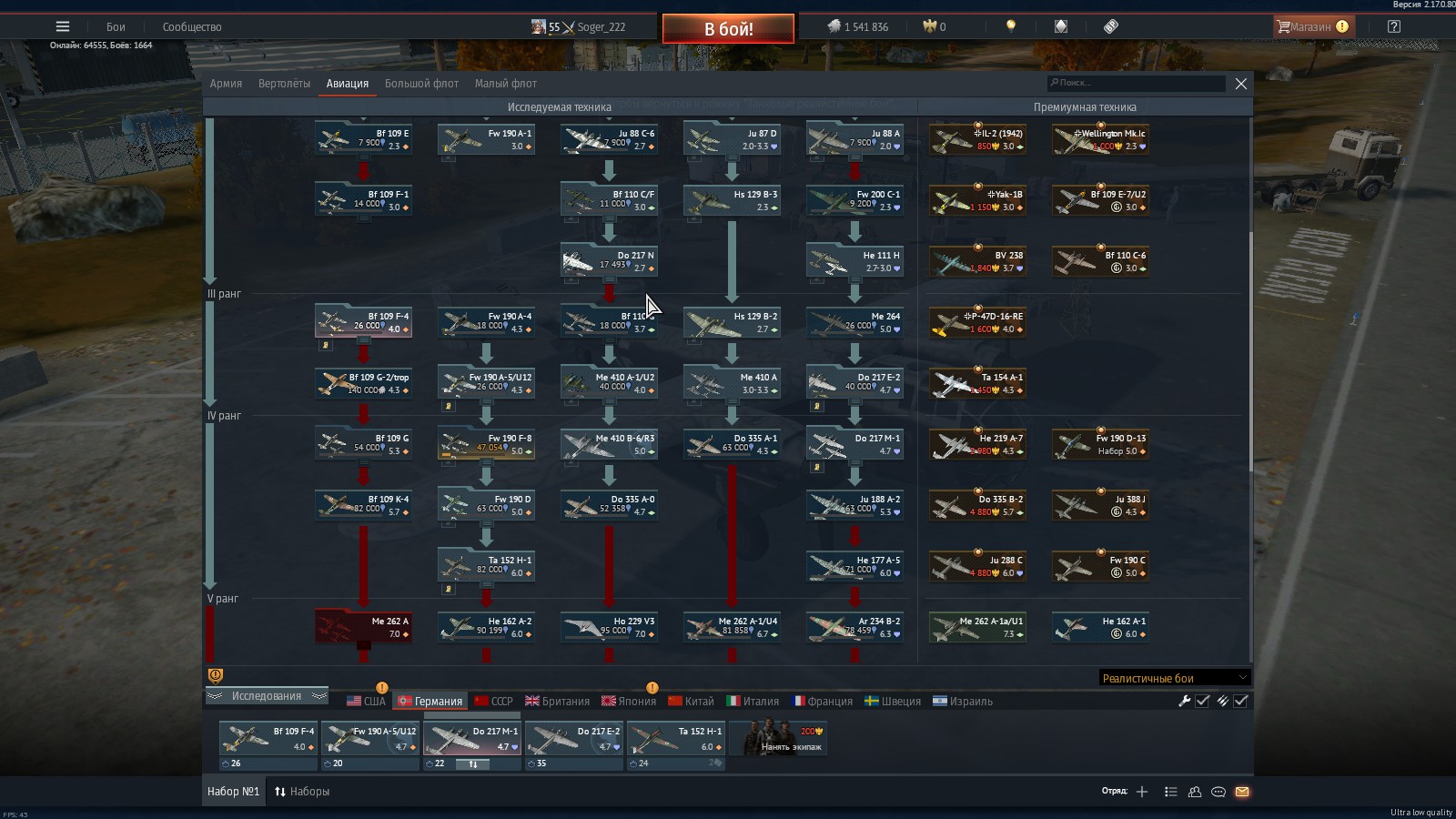Switch to the Вертолёты tab
The height and width of the screenshot is (819, 1456).
[284, 84]
